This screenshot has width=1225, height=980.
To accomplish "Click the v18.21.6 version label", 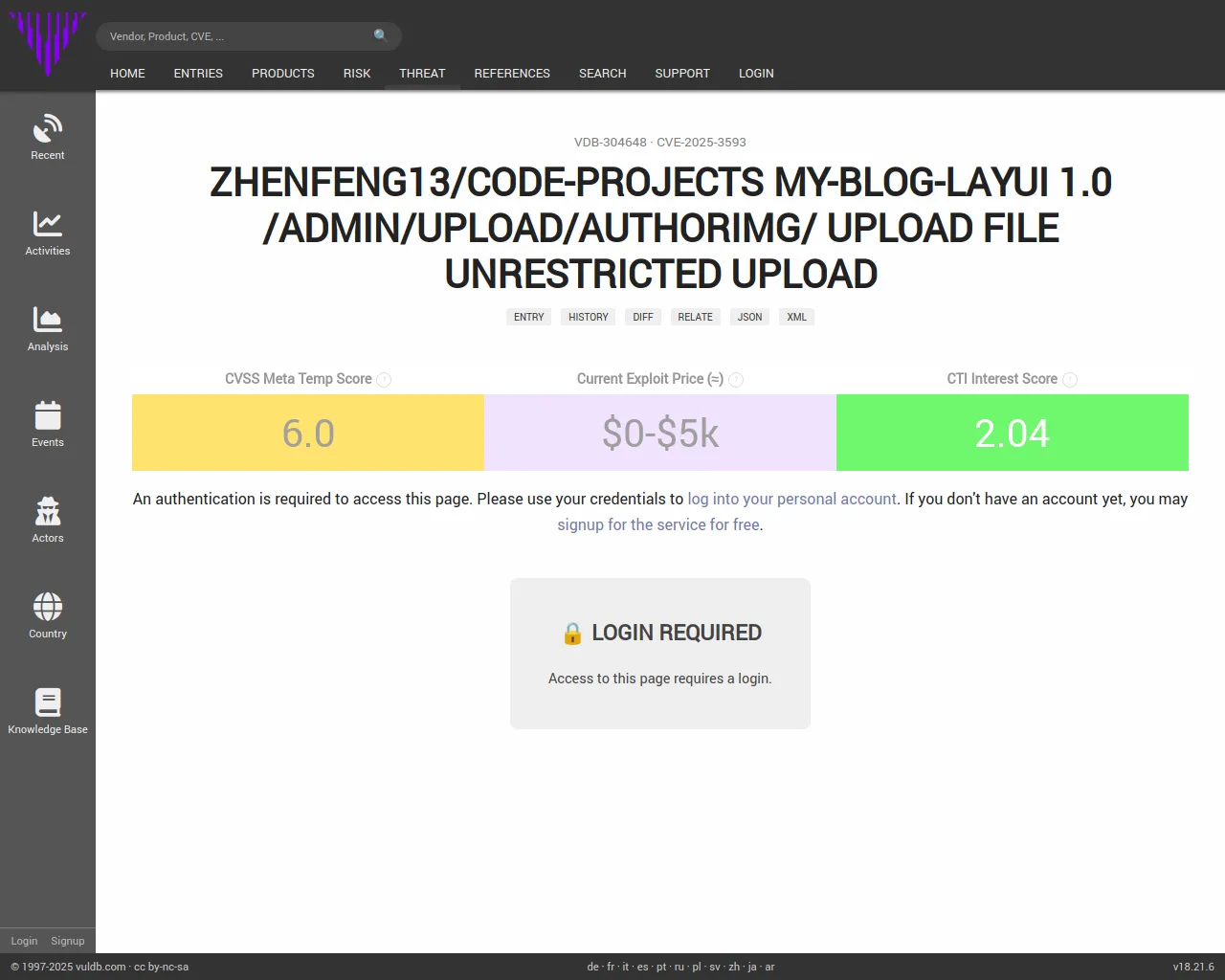I will point(1193,967).
